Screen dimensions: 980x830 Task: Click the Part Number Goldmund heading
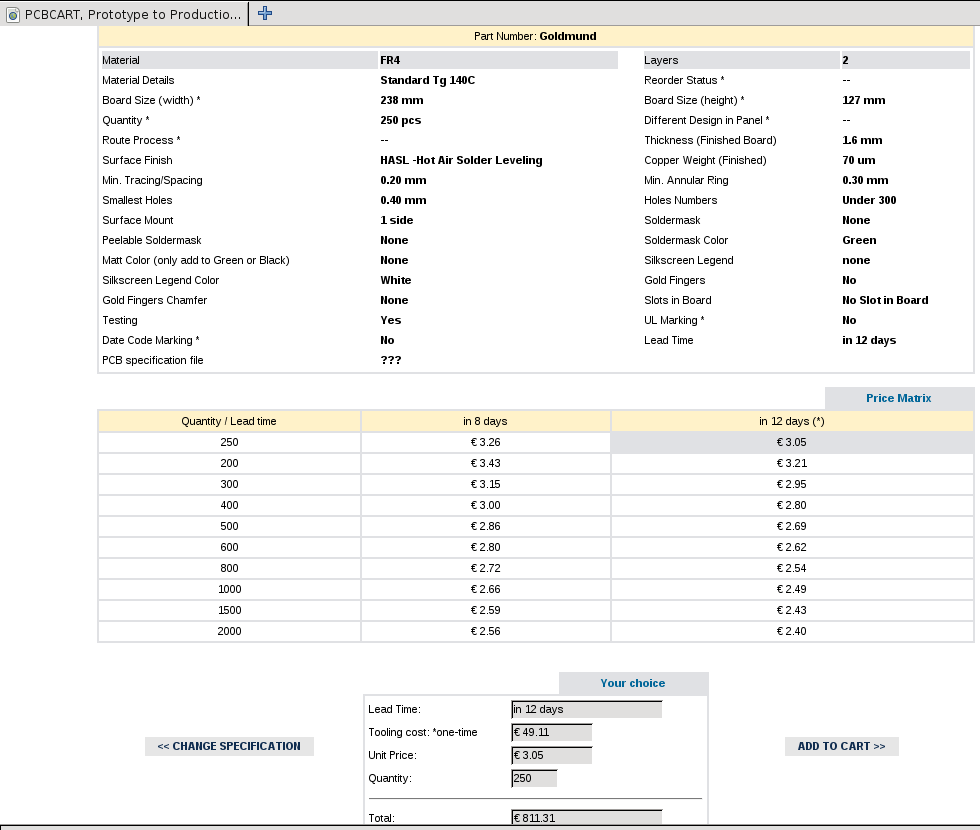click(536, 36)
